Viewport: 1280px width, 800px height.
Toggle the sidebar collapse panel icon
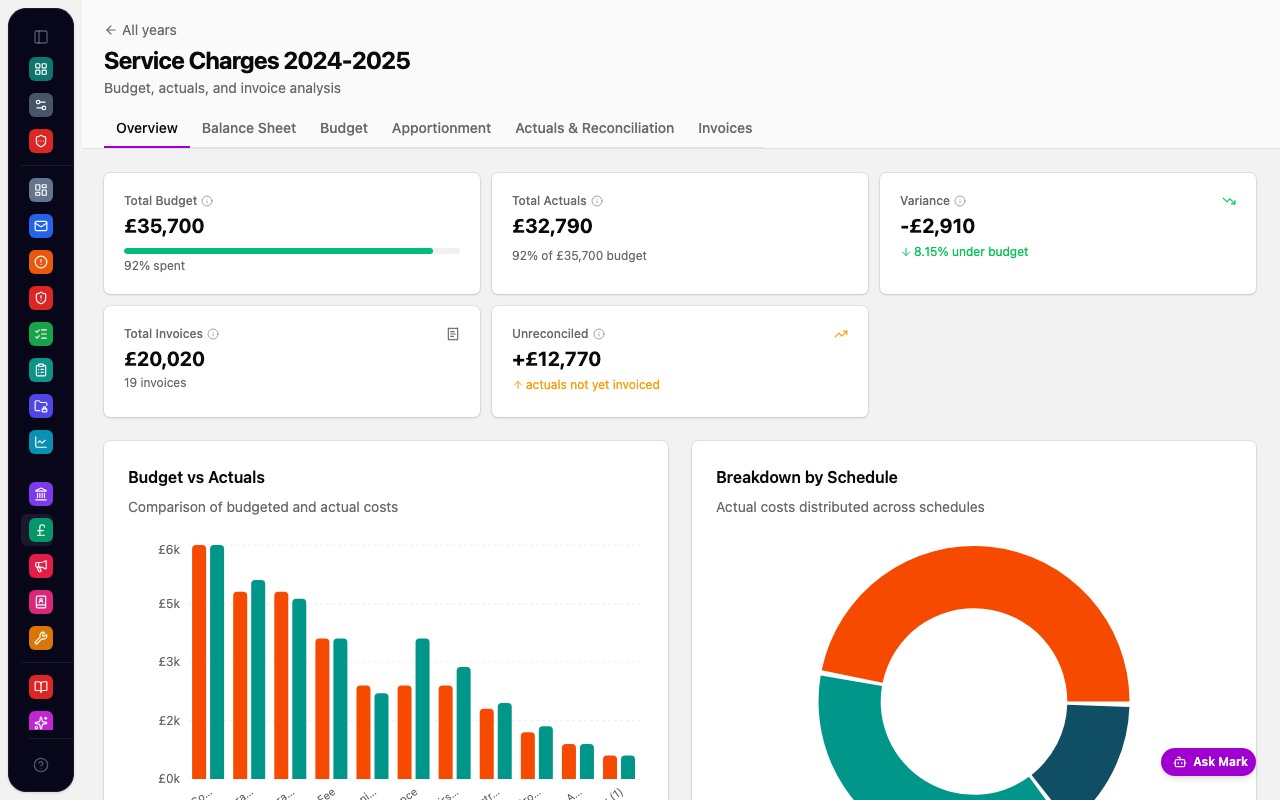pyautogui.click(x=41, y=37)
